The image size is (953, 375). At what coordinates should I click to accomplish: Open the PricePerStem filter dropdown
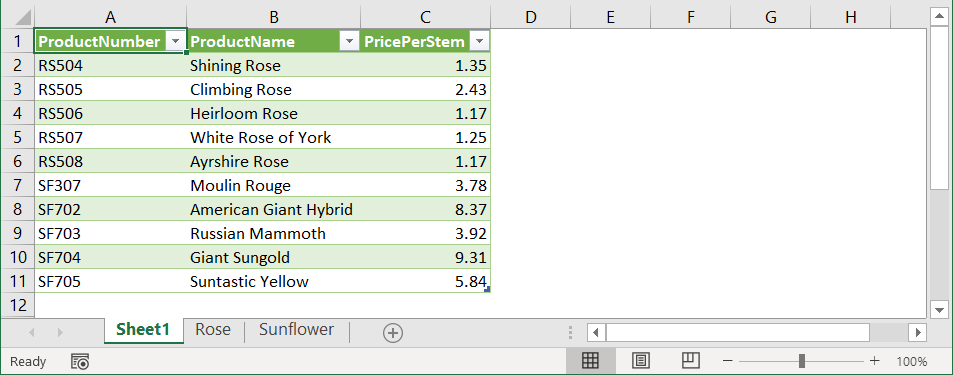click(x=480, y=41)
